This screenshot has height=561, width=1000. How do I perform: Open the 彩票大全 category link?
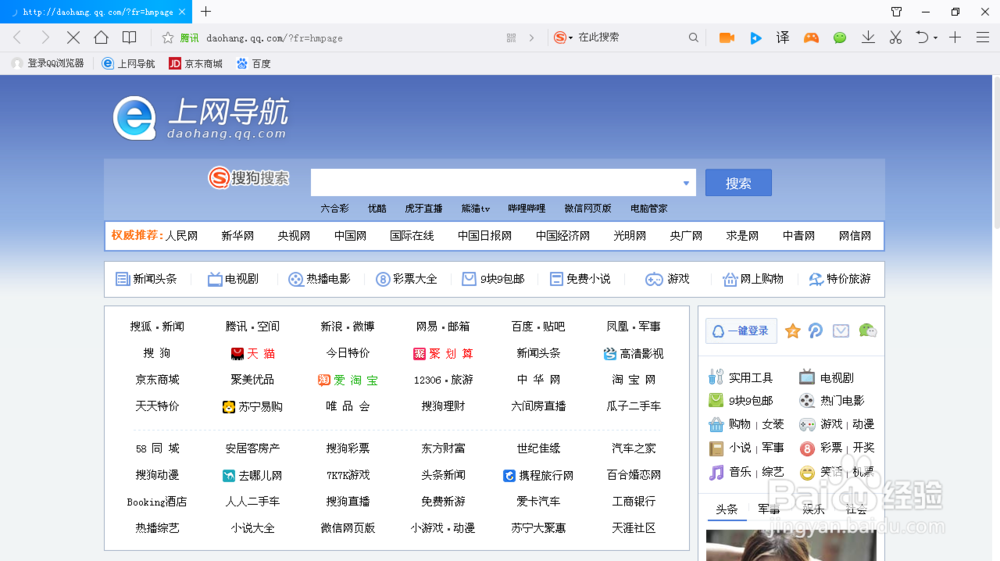(406, 279)
